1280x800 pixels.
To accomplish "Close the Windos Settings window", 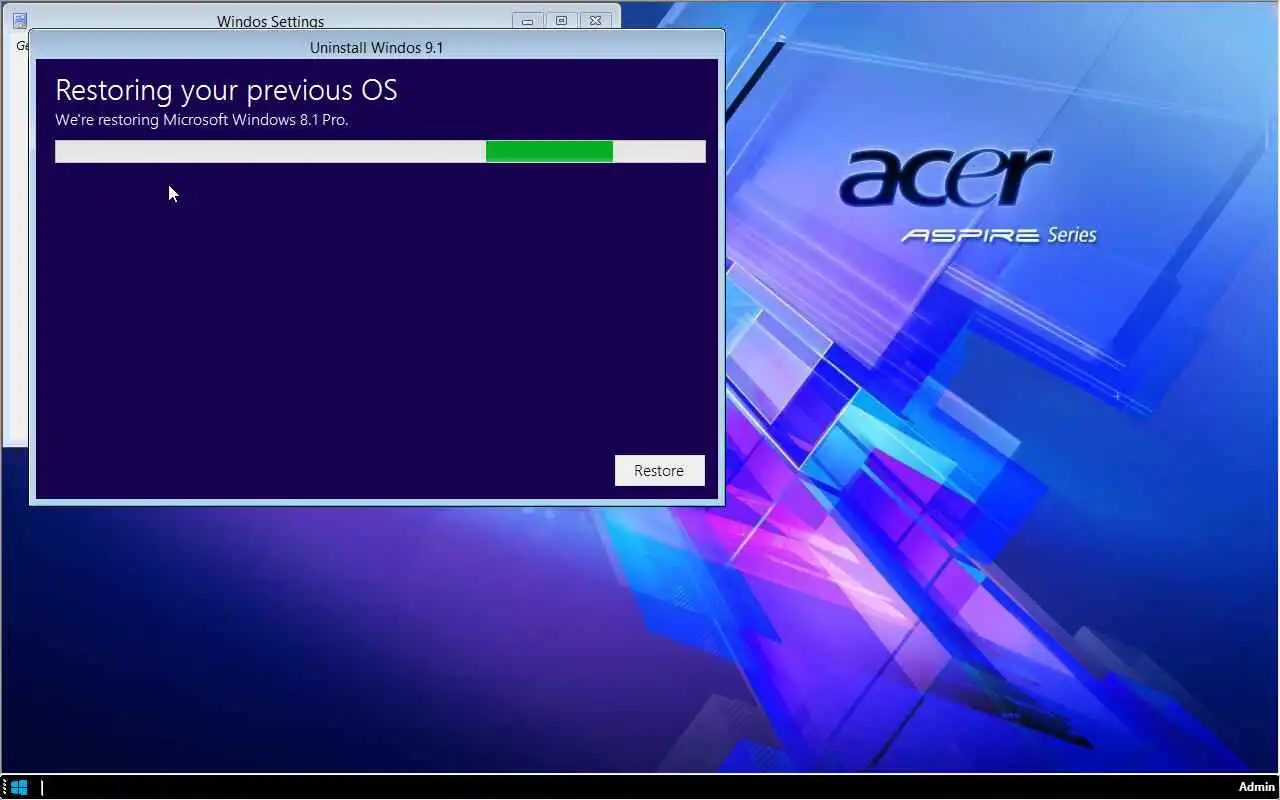I will point(595,21).
